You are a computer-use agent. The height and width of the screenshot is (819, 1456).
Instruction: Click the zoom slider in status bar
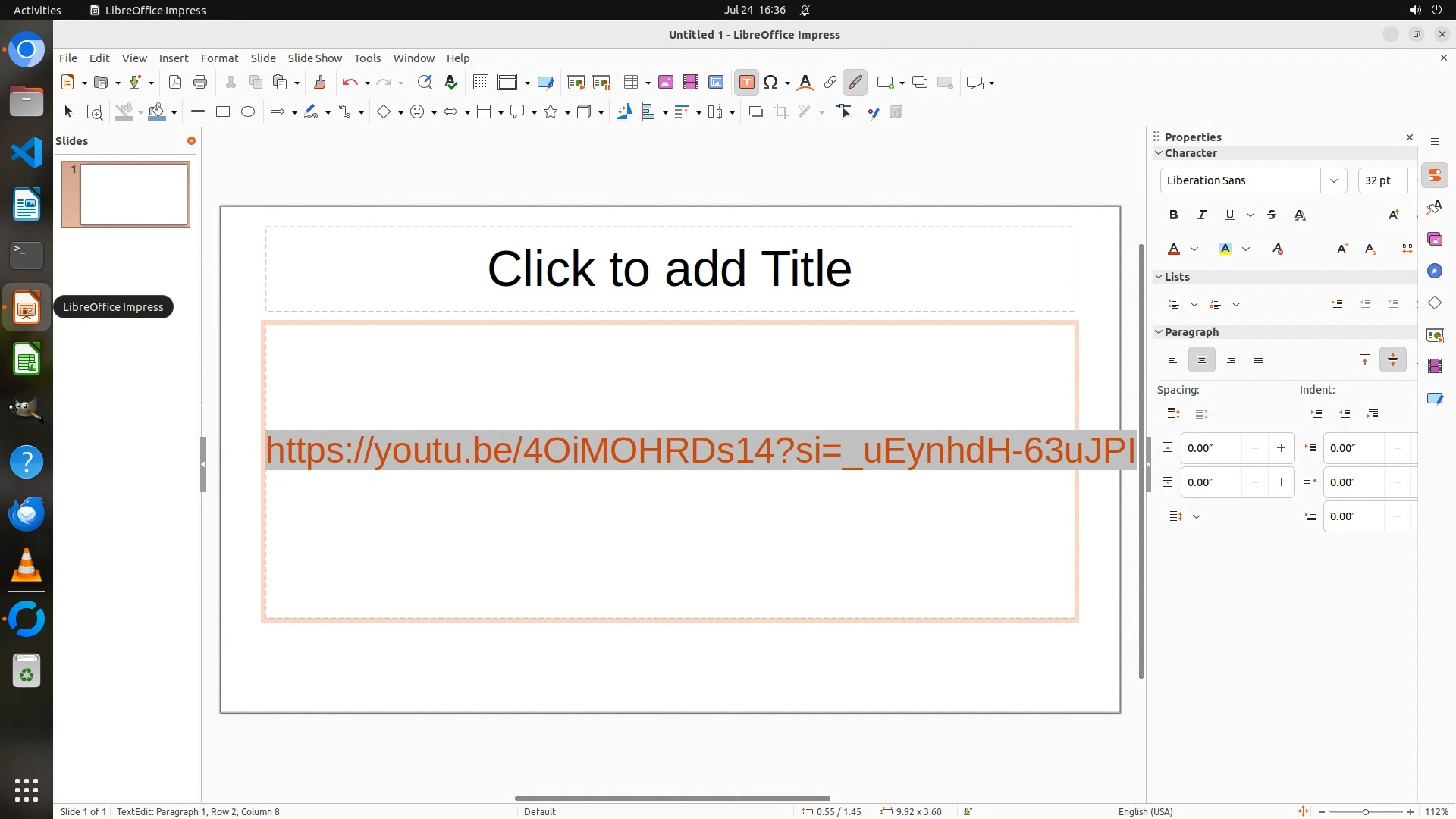pyautogui.click(x=1365, y=811)
